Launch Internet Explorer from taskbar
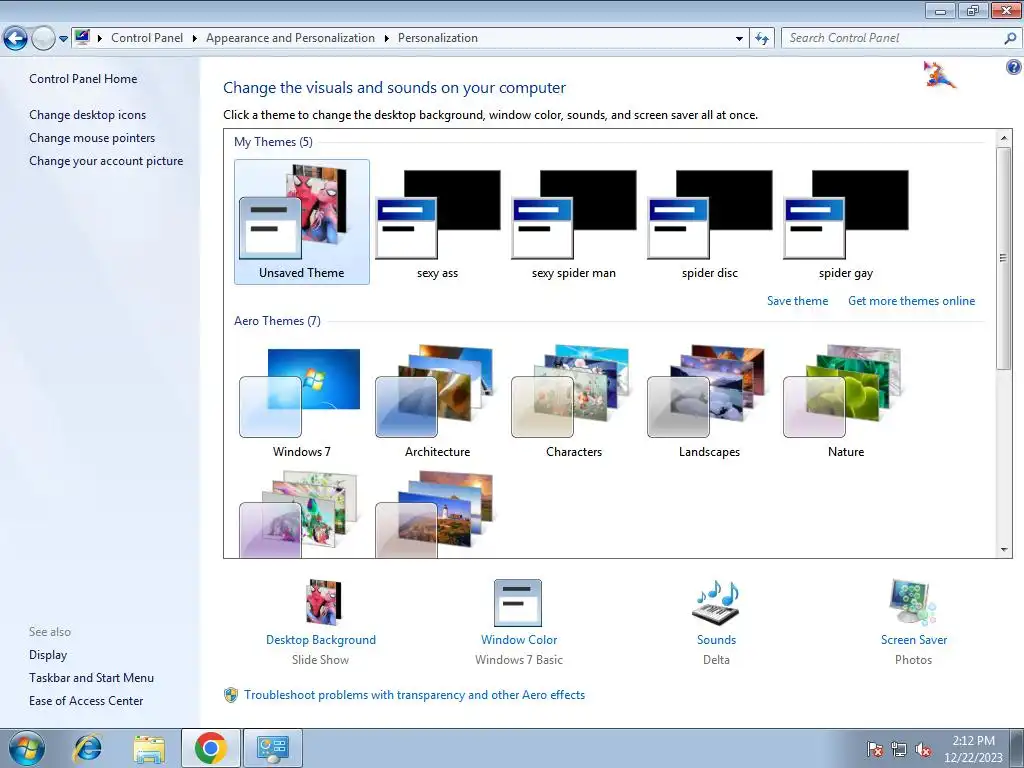Image resolution: width=1024 pixels, height=768 pixels. coord(88,748)
